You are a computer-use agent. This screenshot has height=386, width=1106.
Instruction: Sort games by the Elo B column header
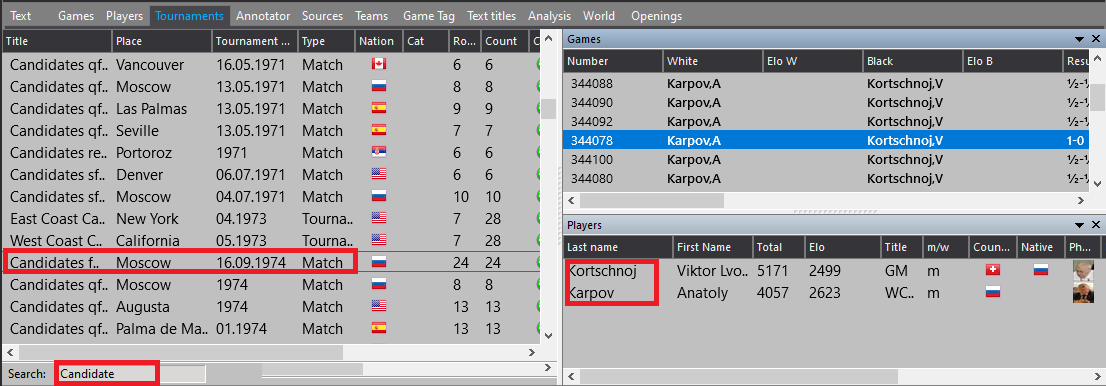point(1013,61)
